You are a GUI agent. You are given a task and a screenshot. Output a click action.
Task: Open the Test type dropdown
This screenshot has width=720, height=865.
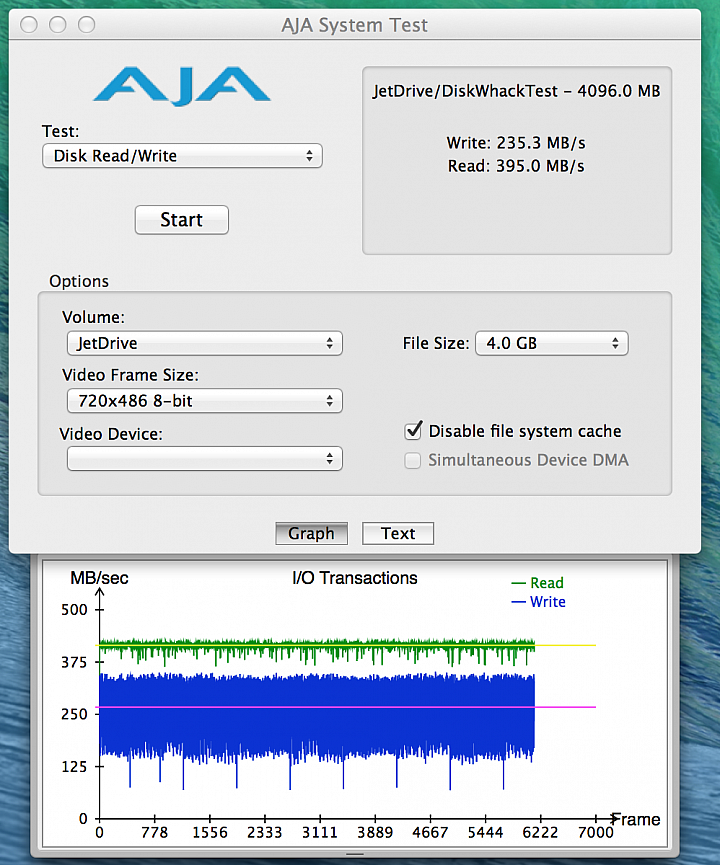click(x=182, y=156)
